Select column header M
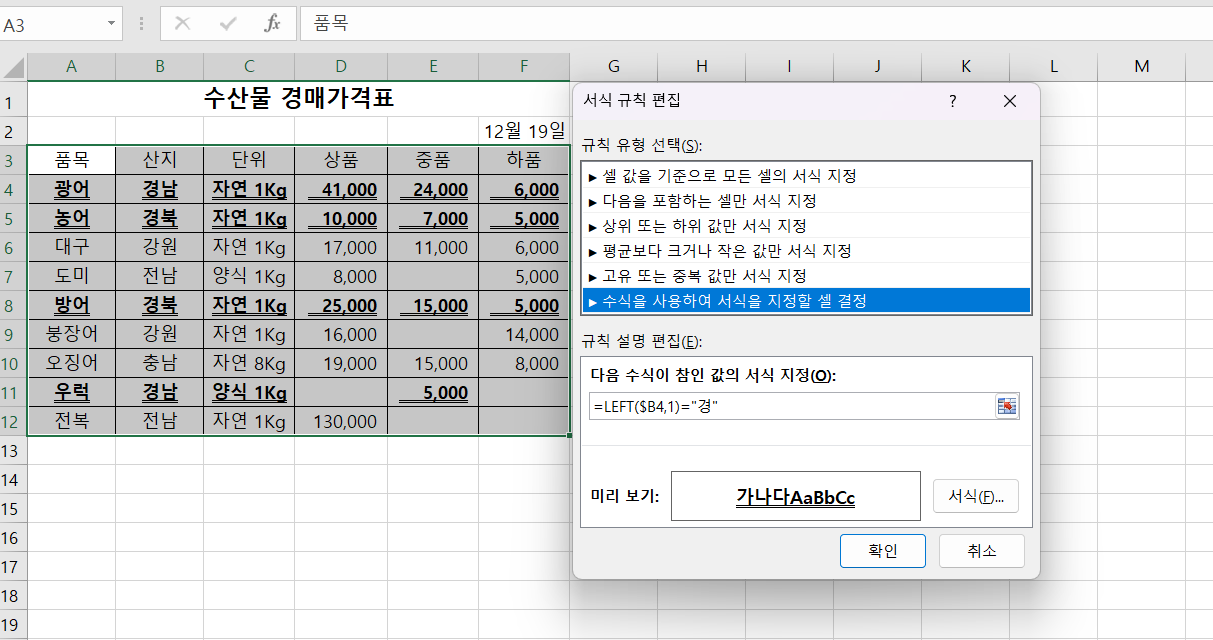Image resolution: width=1213 pixels, height=640 pixels. click(x=1141, y=67)
